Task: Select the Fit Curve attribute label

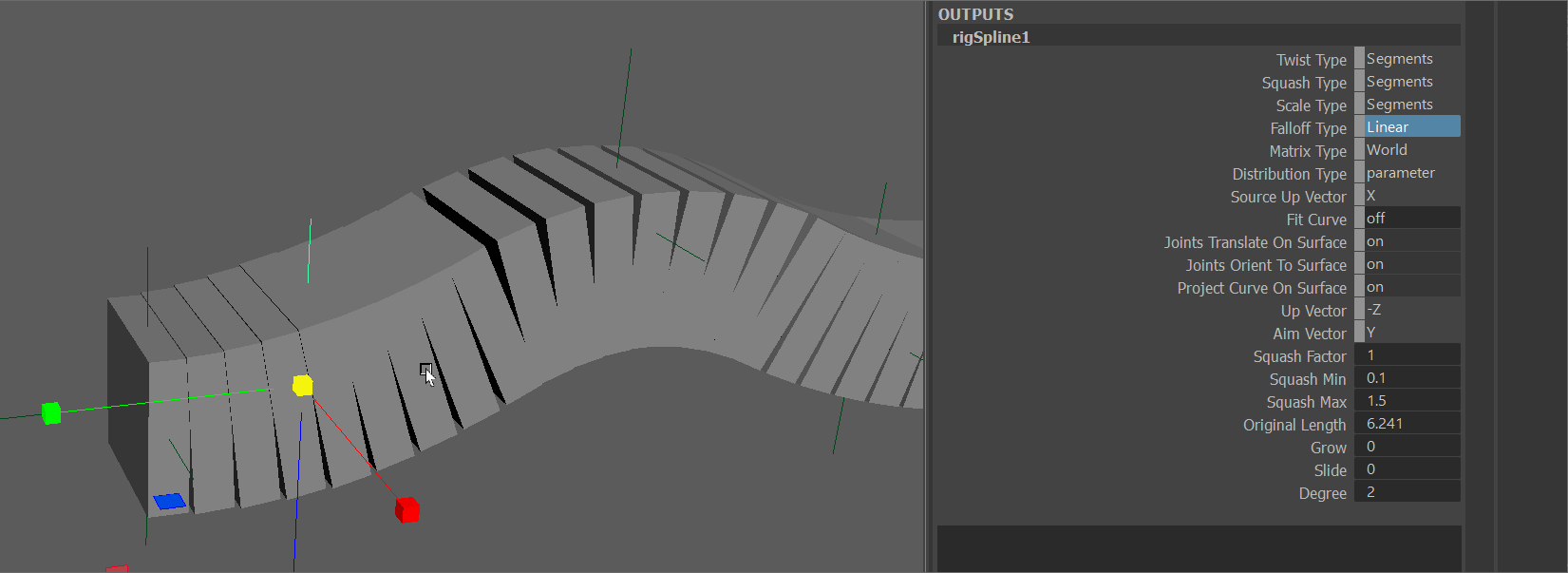Action: 1317,220
